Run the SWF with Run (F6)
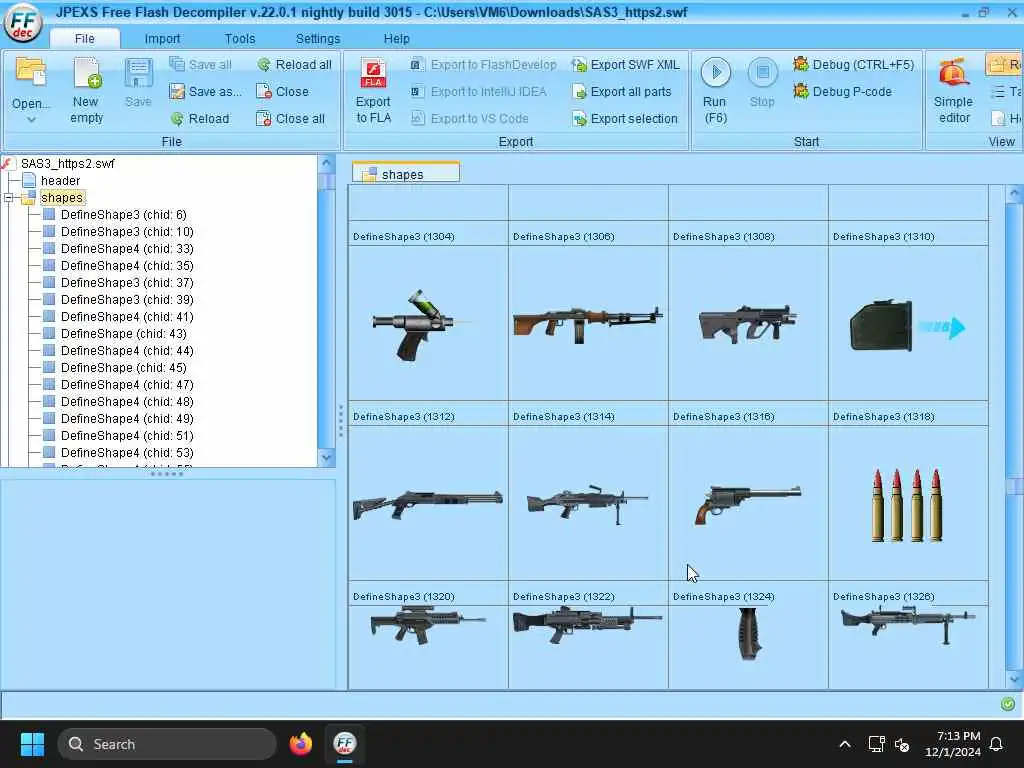 [715, 91]
